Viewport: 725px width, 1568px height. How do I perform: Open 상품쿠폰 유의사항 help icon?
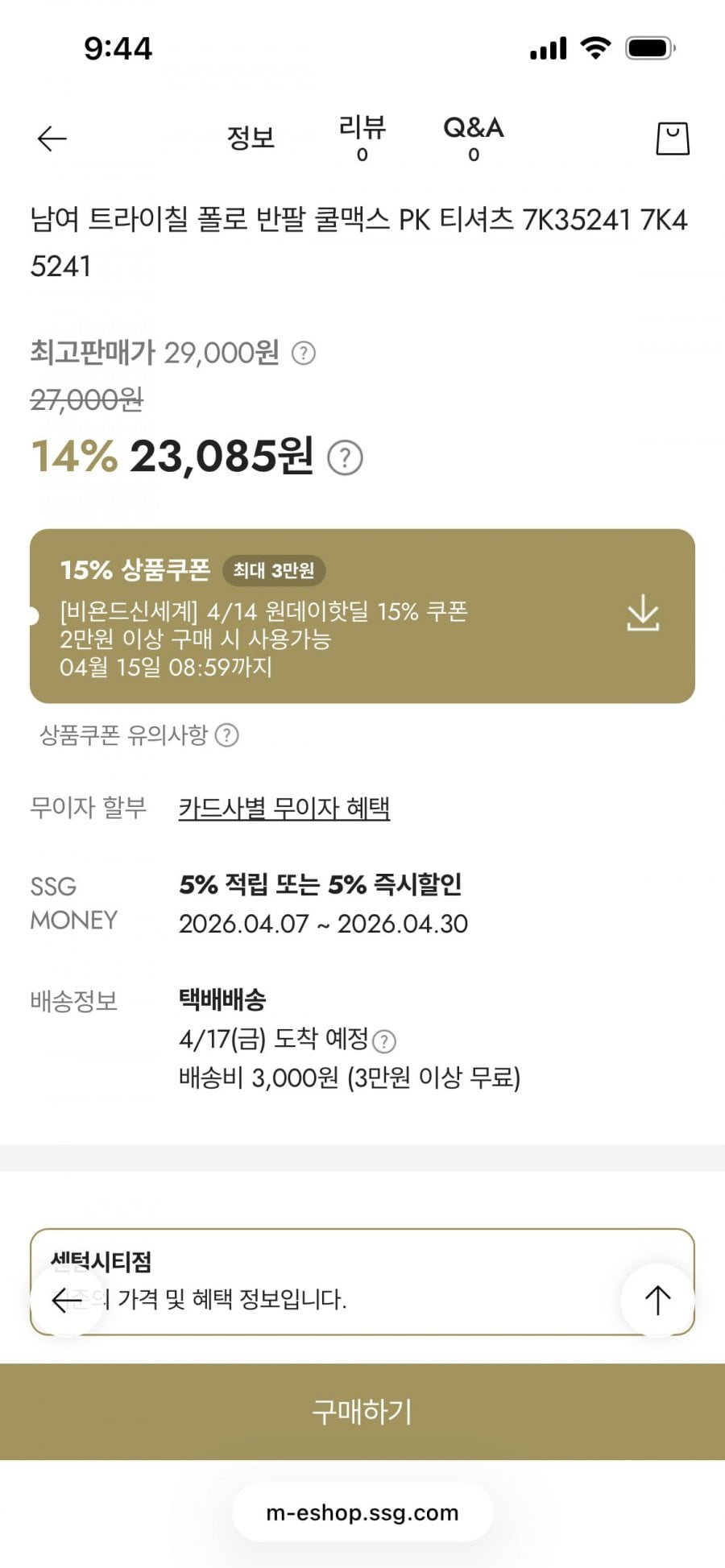click(227, 734)
